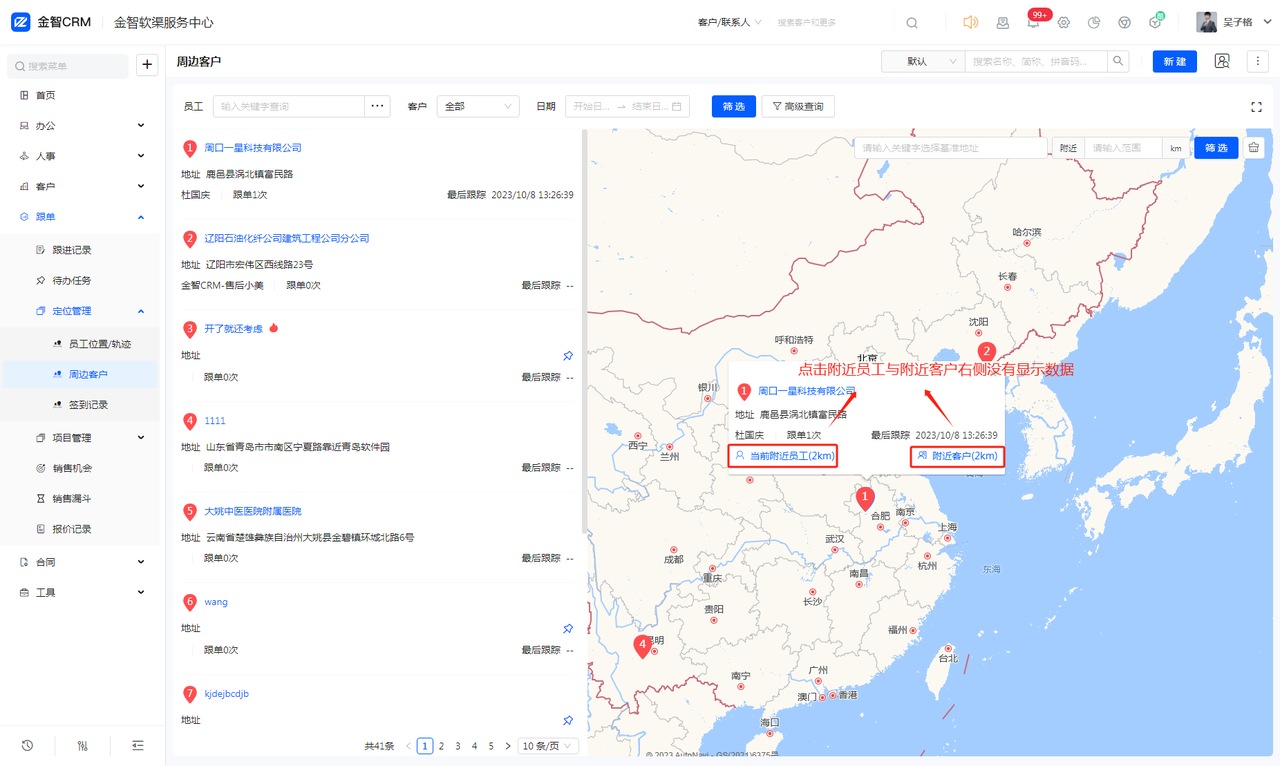Click the trash icon beside map filter
Screen dimensions: 1280x766
(1253, 148)
